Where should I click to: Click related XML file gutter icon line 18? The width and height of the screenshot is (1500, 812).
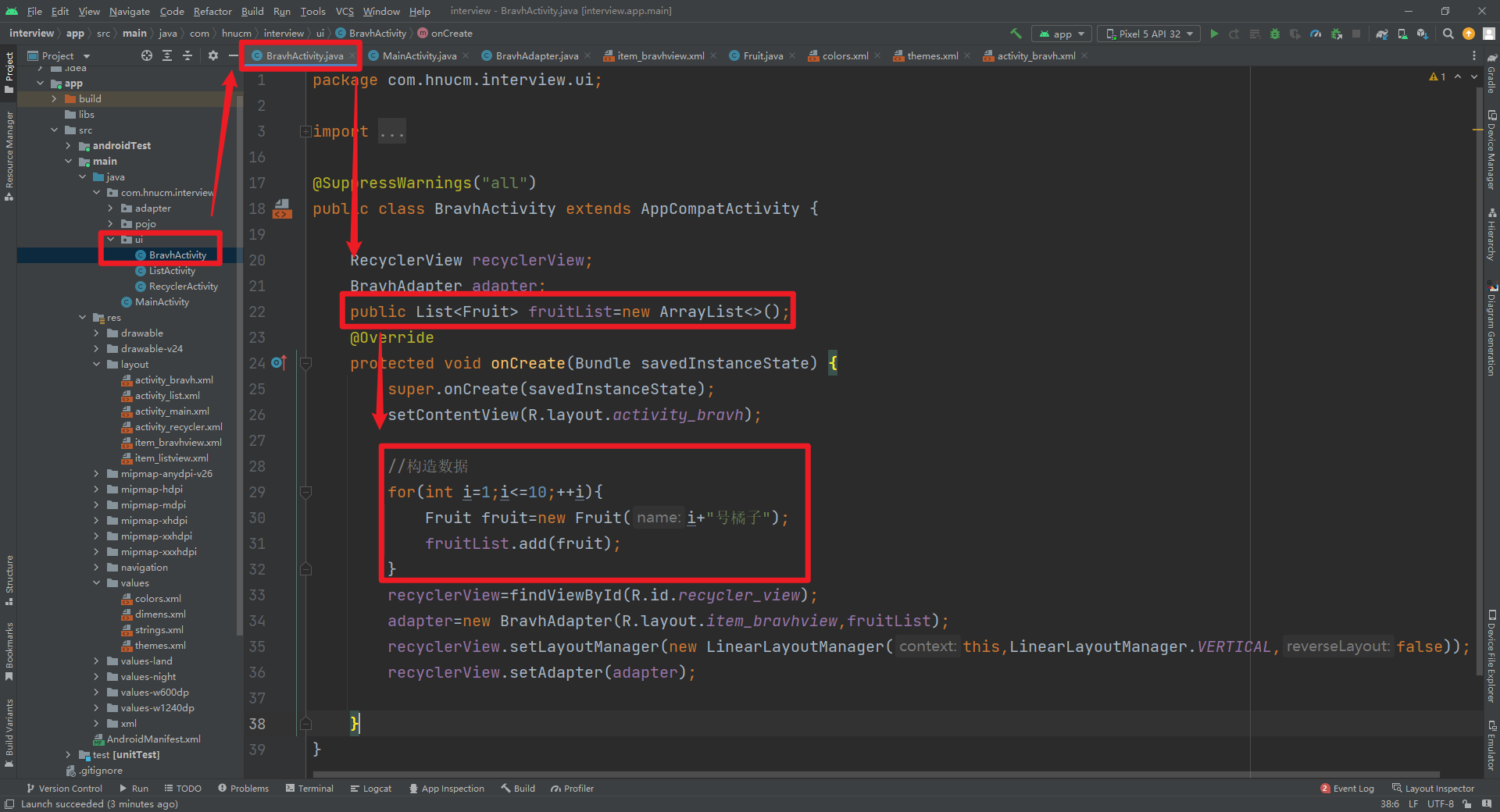(282, 209)
